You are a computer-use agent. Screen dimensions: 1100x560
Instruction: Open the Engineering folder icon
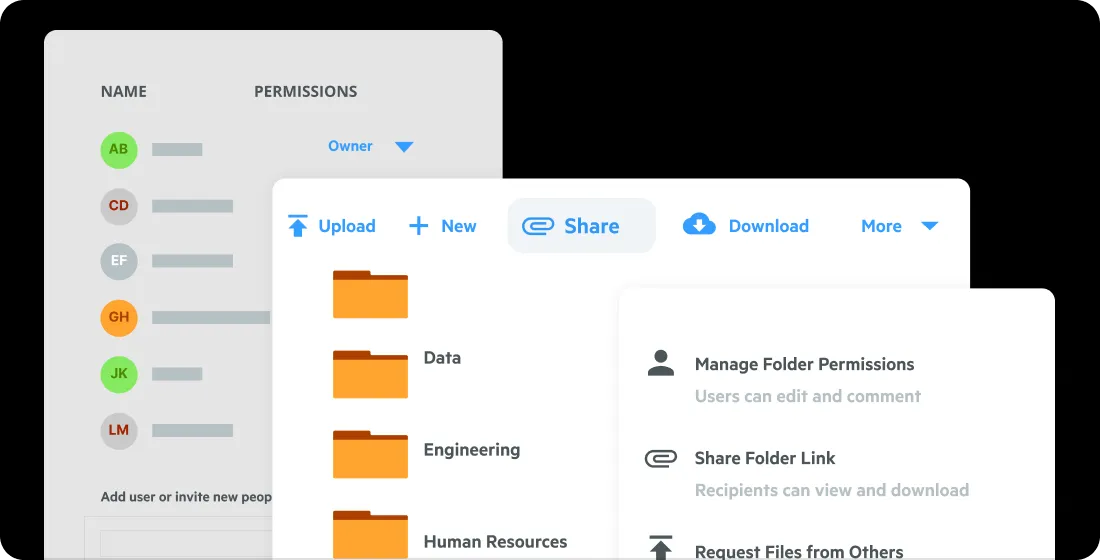[370, 454]
